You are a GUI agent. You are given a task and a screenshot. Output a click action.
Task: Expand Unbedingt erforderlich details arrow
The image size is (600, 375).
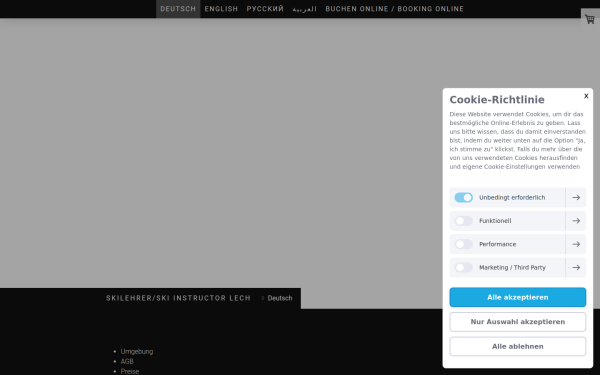click(x=576, y=197)
